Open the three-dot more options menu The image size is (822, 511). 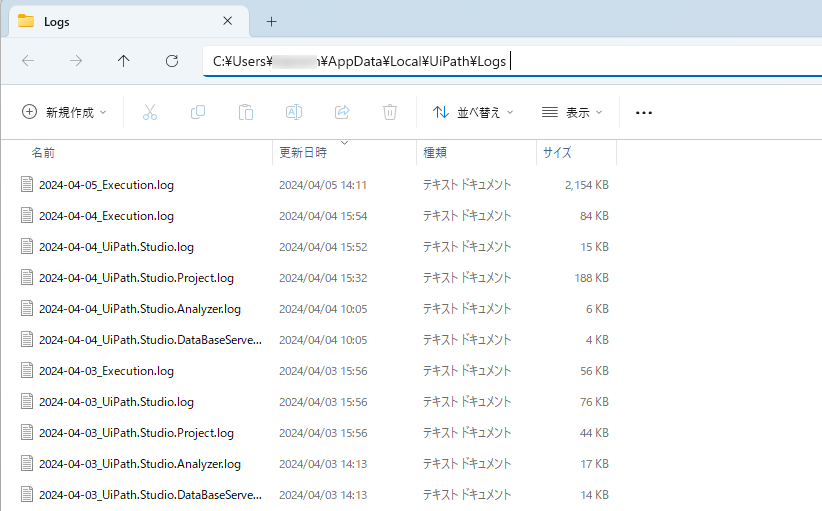(x=644, y=112)
